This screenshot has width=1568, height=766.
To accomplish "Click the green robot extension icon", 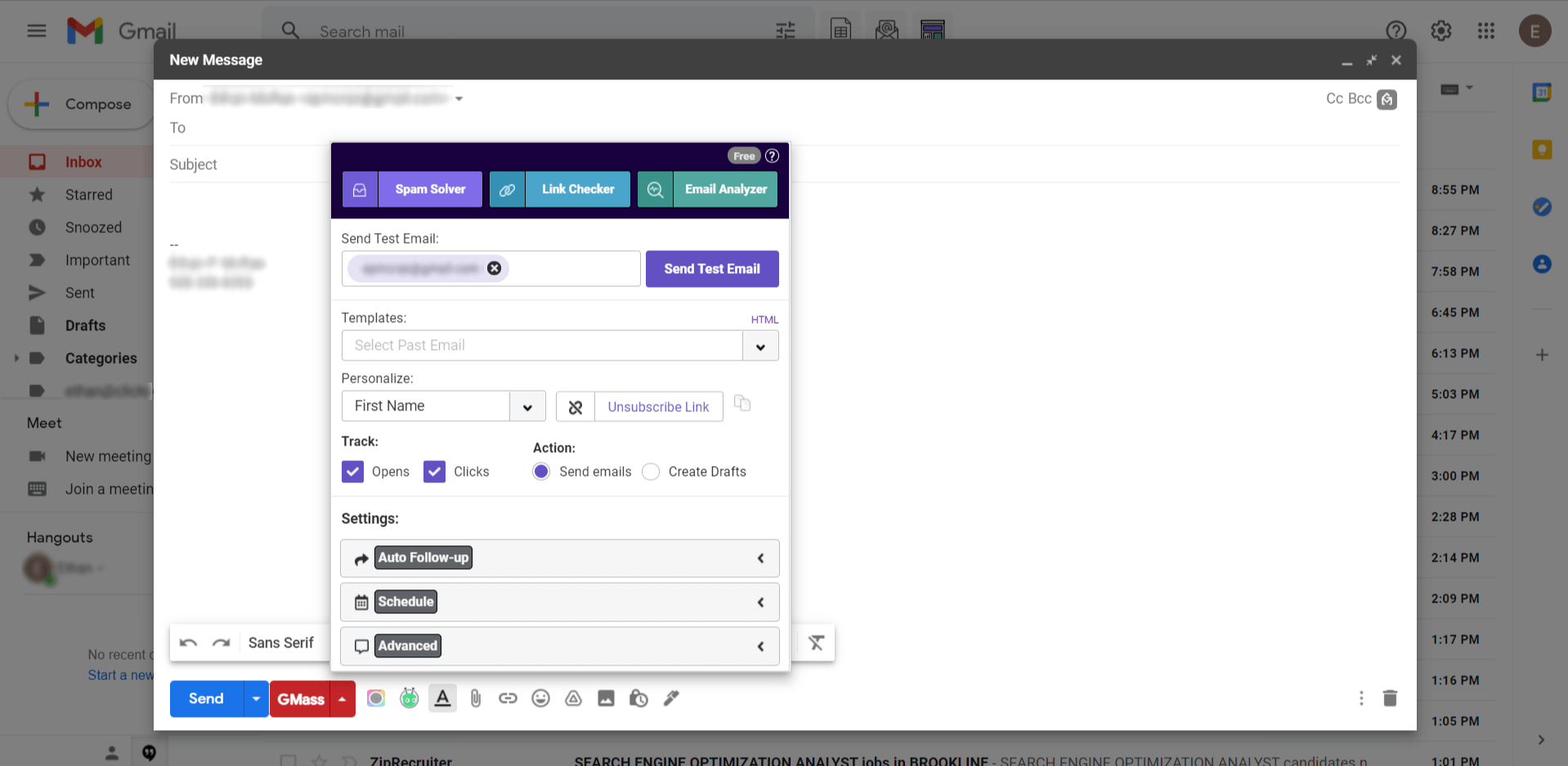I will point(409,698).
